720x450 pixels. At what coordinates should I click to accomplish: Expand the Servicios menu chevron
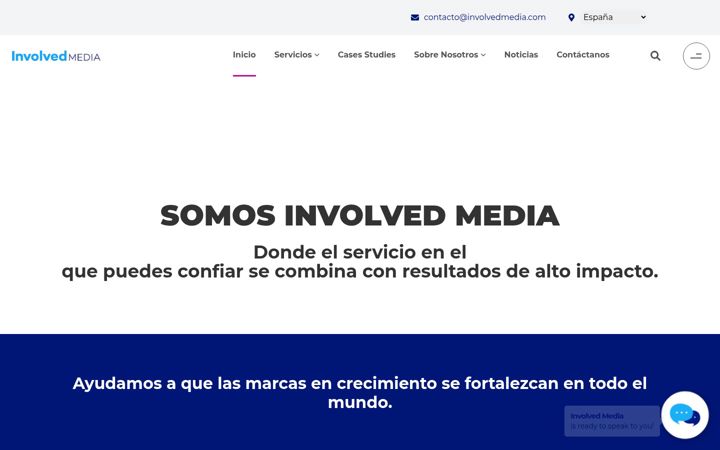pos(317,55)
